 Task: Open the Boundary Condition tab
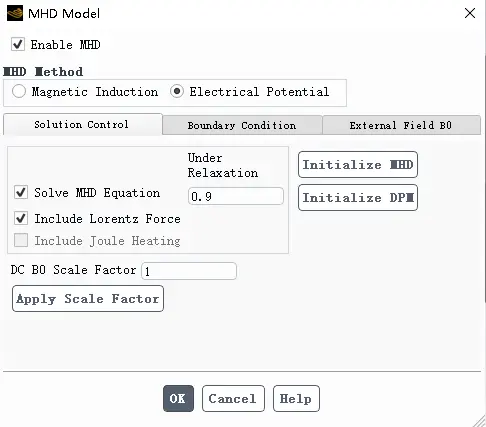coord(242,125)
